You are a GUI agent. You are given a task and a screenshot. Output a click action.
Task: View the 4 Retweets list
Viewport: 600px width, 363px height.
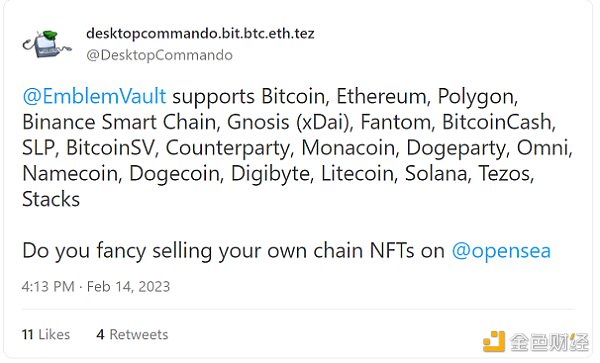tap(132, 335)
